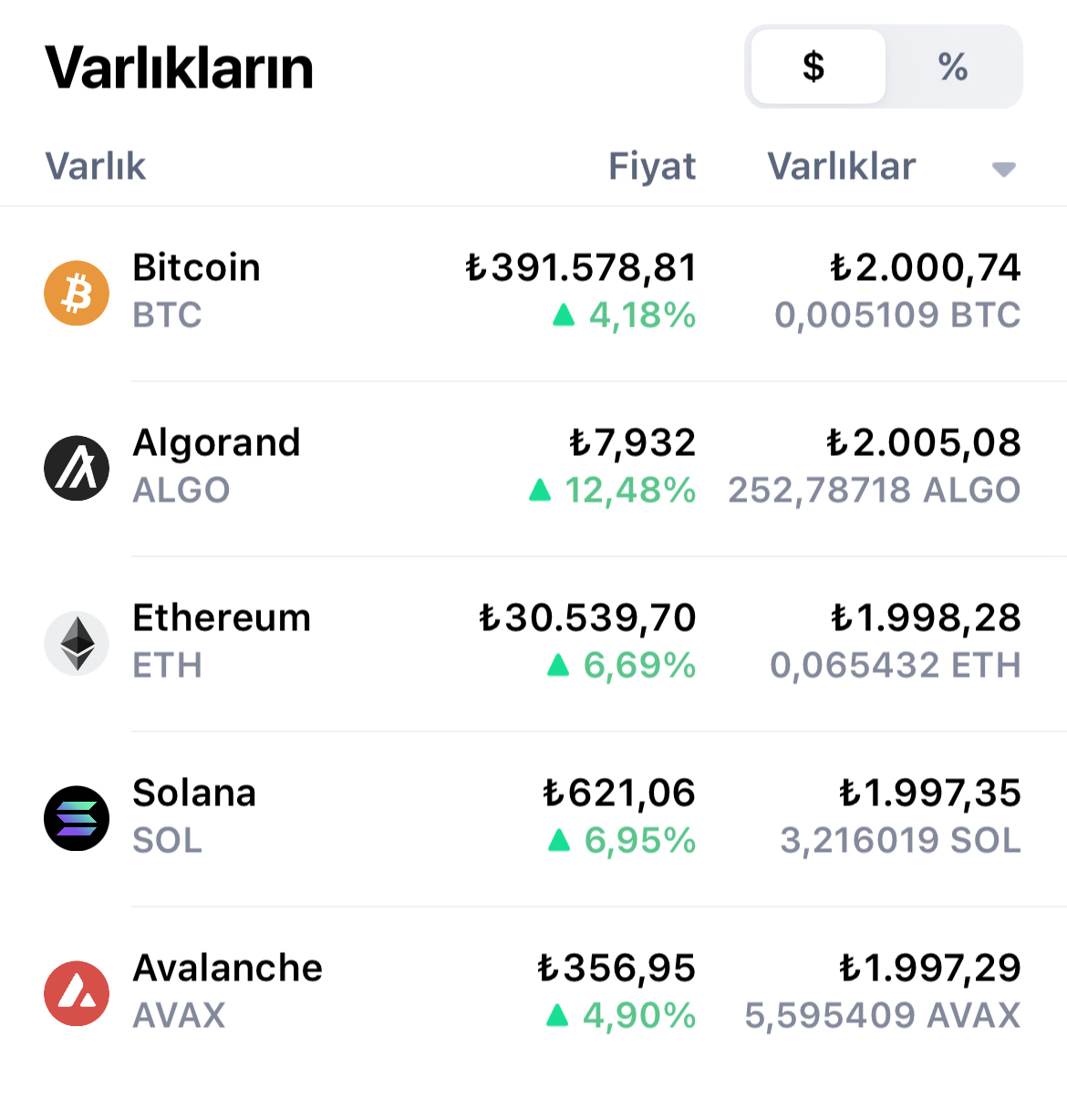
Task: Click the green up arrow beside 12,48%
Action: tap(540, 491)
